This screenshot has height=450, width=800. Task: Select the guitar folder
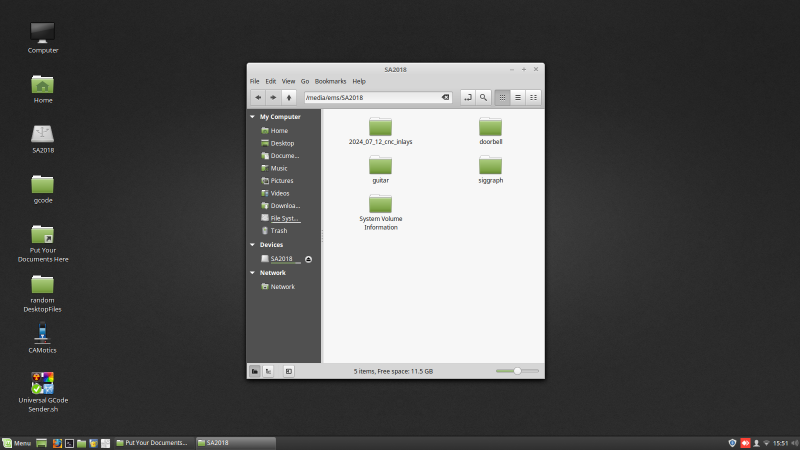pyautogui.click(x=381, y=170)
